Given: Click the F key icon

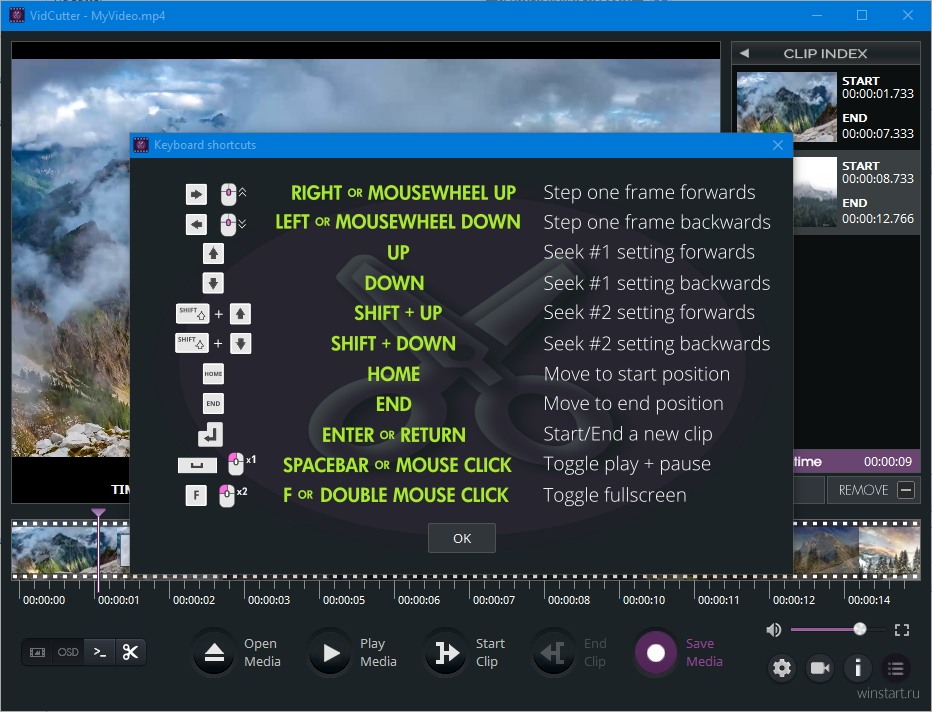Looking at the screenshot, I should tap(196, 495).
